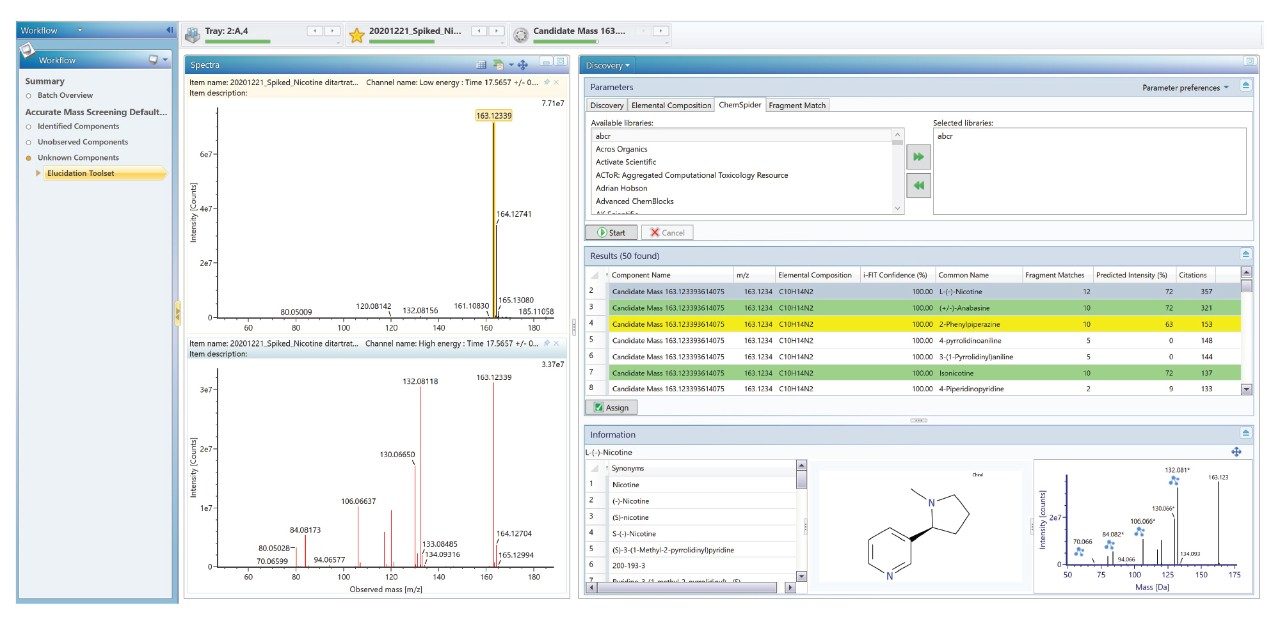This screenshot has width=1280, height=626.
Task: Switch to the Fragment Match tab
Action: (x=798, y=105)
